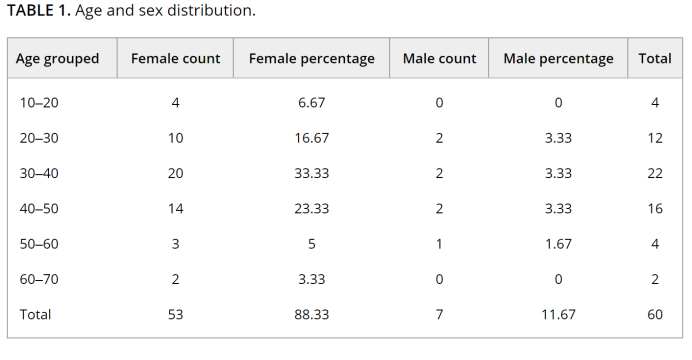Screen dimensions: 692x360
Task: Click the grand total value 60
Action: coord(655,315)
